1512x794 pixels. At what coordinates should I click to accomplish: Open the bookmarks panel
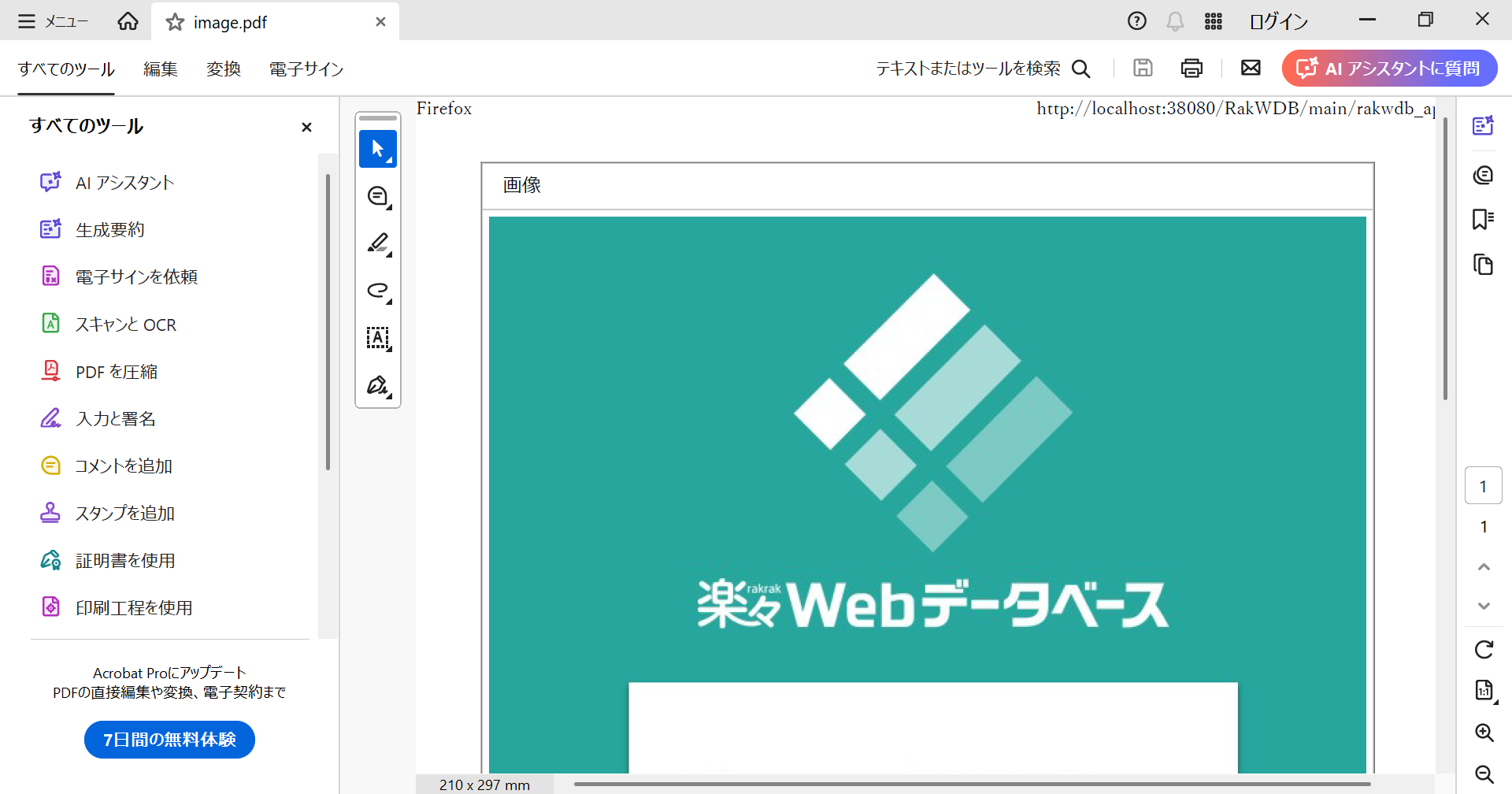tap(1484, 220)
